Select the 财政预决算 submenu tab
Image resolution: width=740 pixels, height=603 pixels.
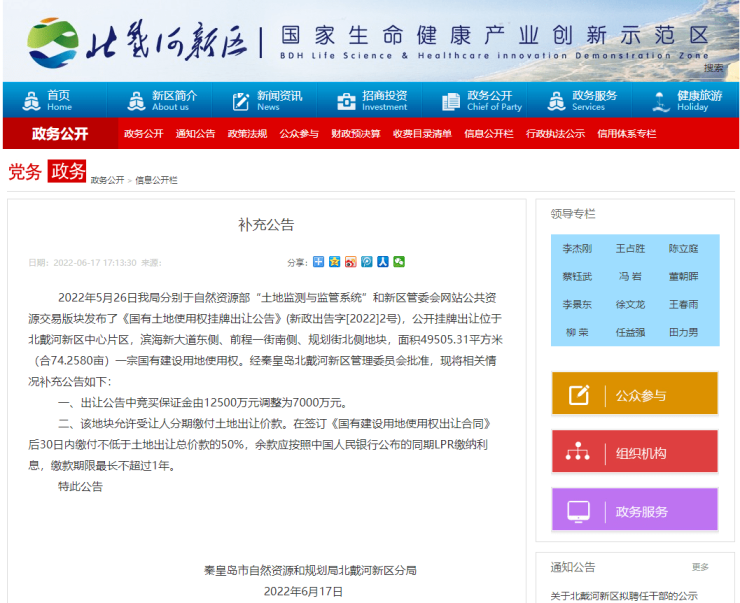pyautogui.click(x=356, y=134)
